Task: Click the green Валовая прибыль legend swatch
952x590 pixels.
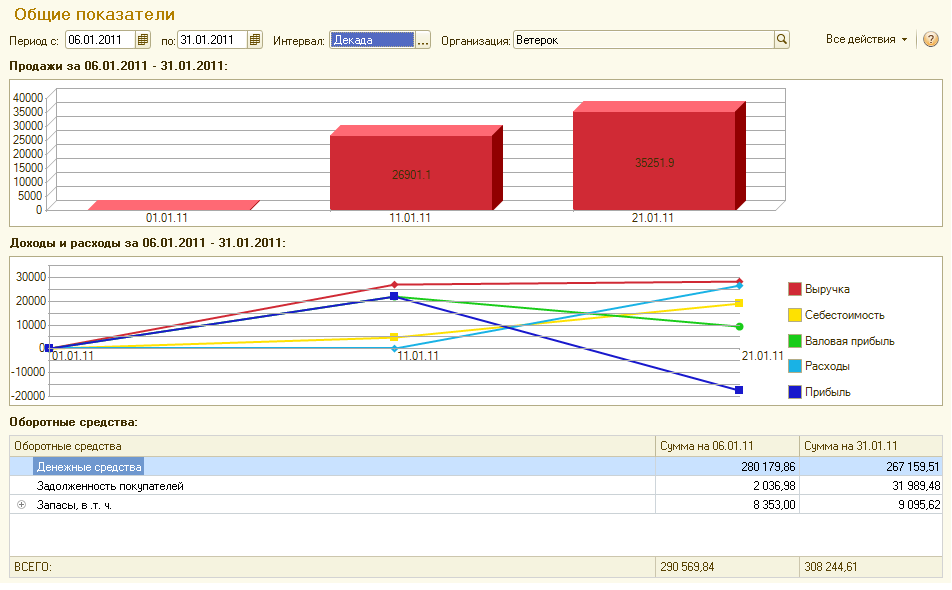Action: pos(795,341)
